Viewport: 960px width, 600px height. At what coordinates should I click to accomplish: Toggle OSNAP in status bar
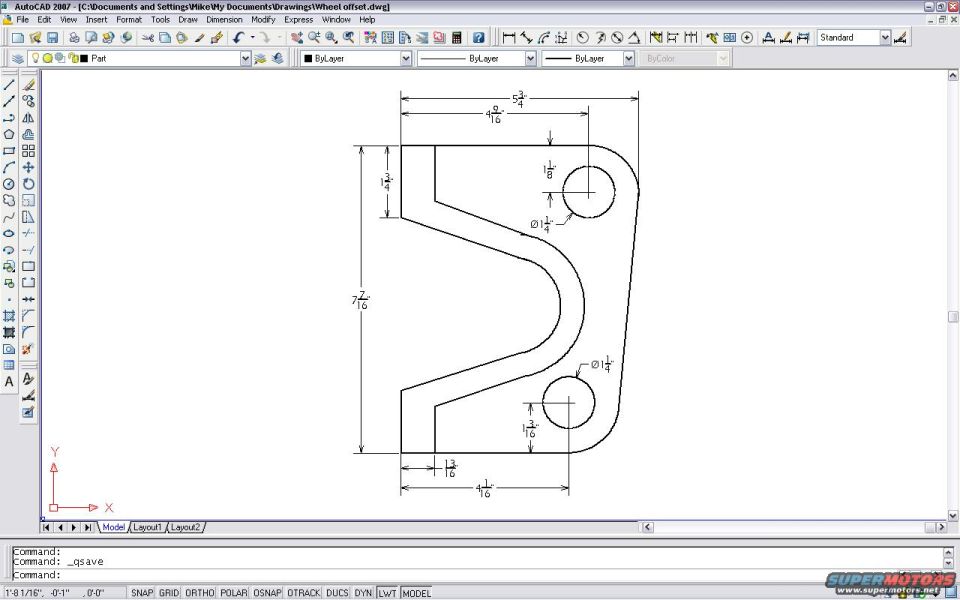268,593
